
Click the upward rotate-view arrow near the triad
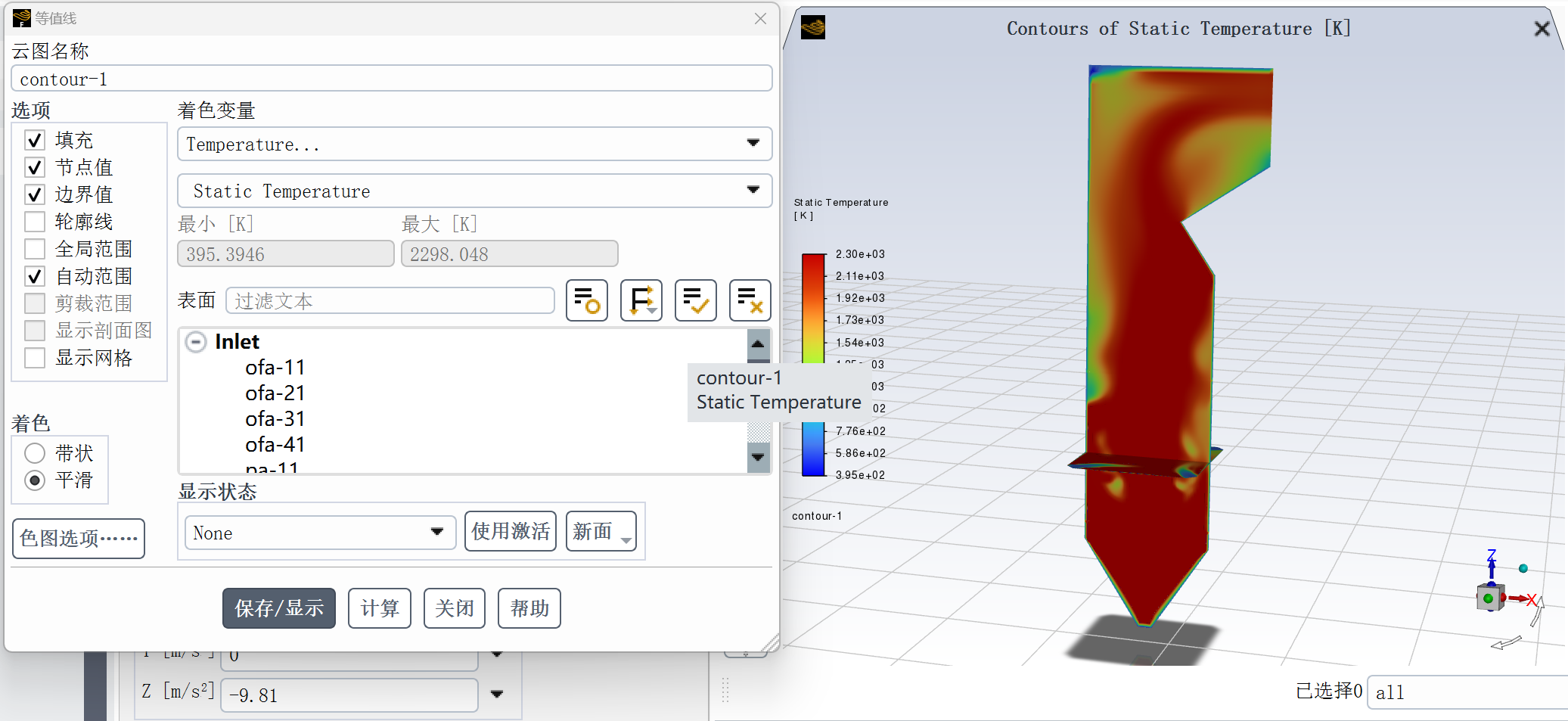pyautogui.click(x=1538, y=611)
